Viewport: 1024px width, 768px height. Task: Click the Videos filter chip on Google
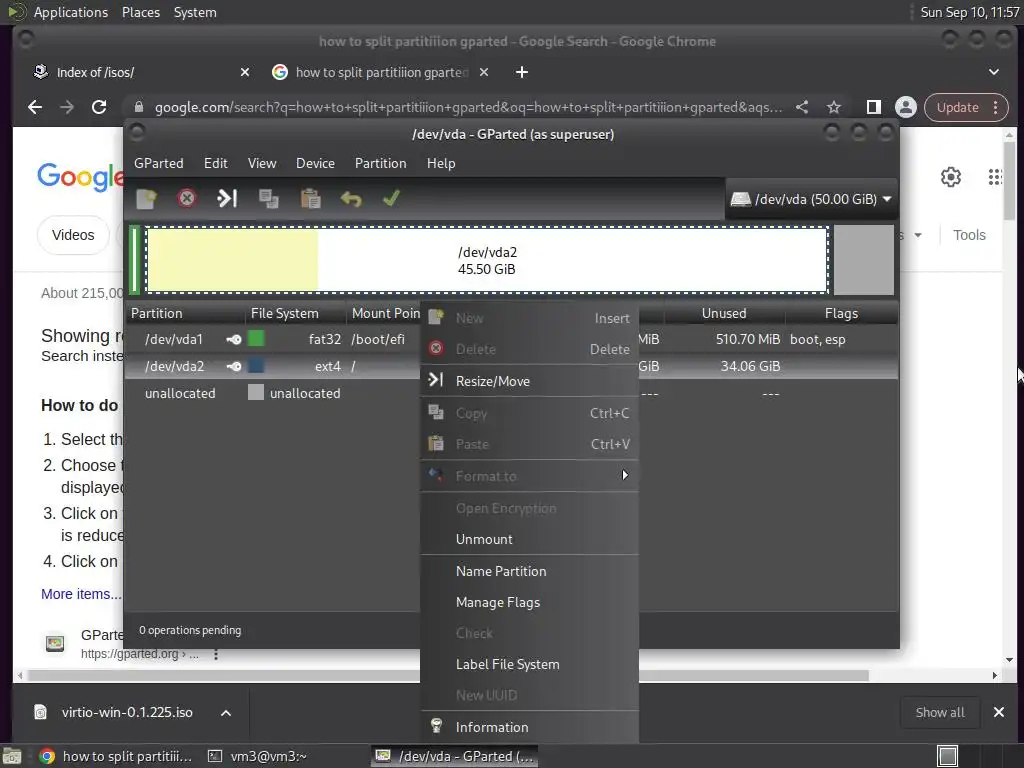tap(73, 235)
